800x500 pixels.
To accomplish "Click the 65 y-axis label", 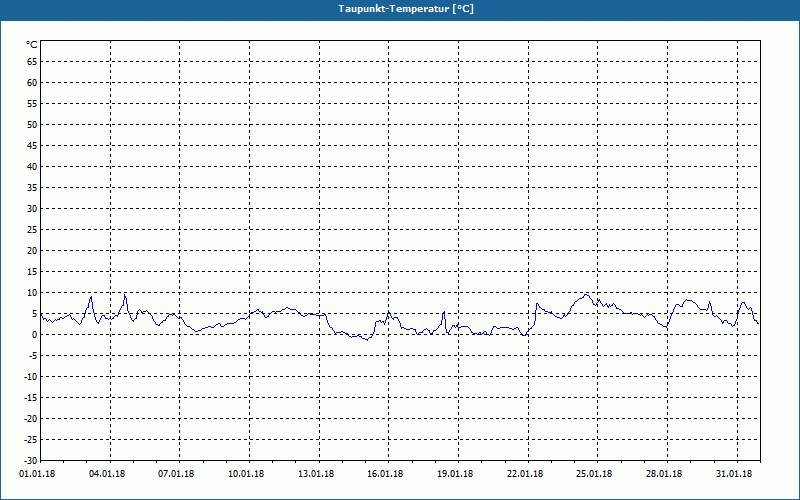I will [32, 62].
